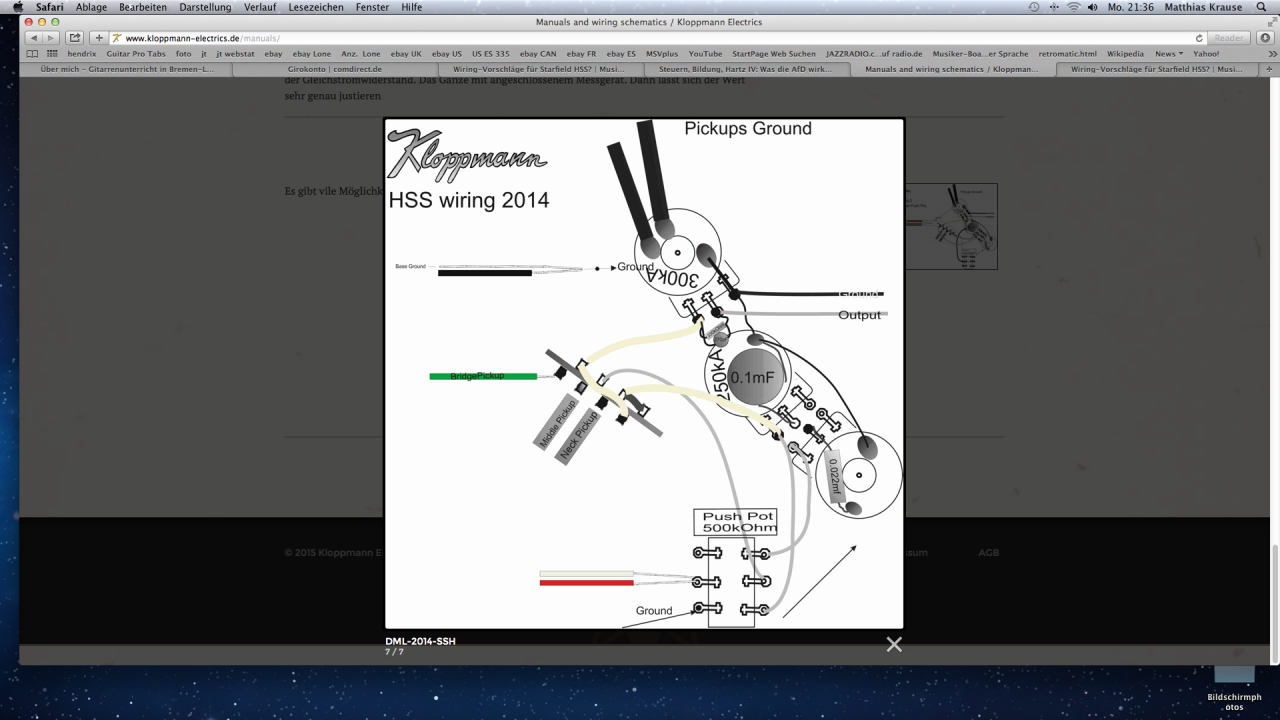The width and height of the screenshot is (1280, 720).
Task: Click the plus add-bookmark button
Action: click(99, 38)
